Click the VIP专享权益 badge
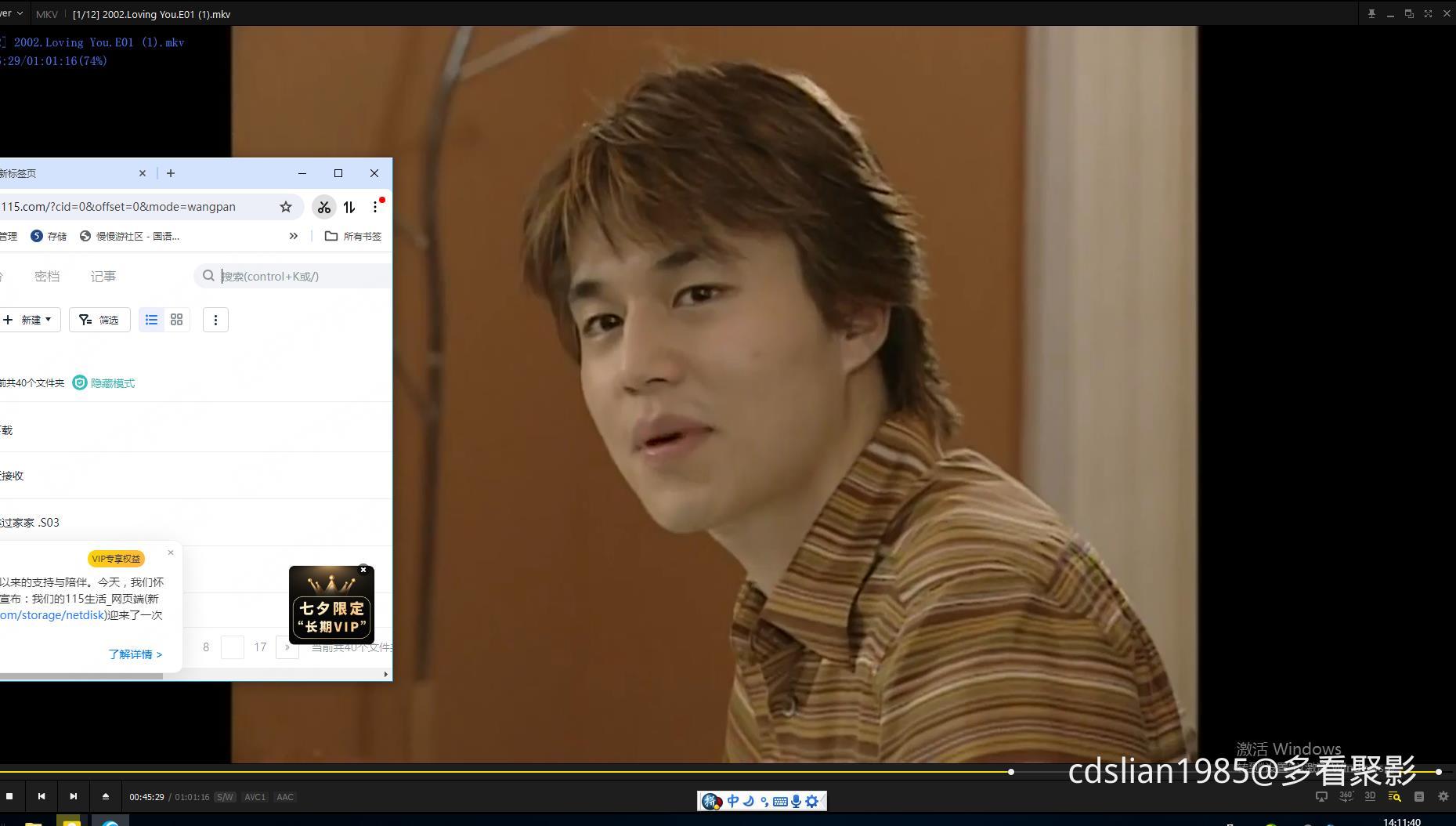This screenshot has height=826, width=1456. click(x=117, y=559)
